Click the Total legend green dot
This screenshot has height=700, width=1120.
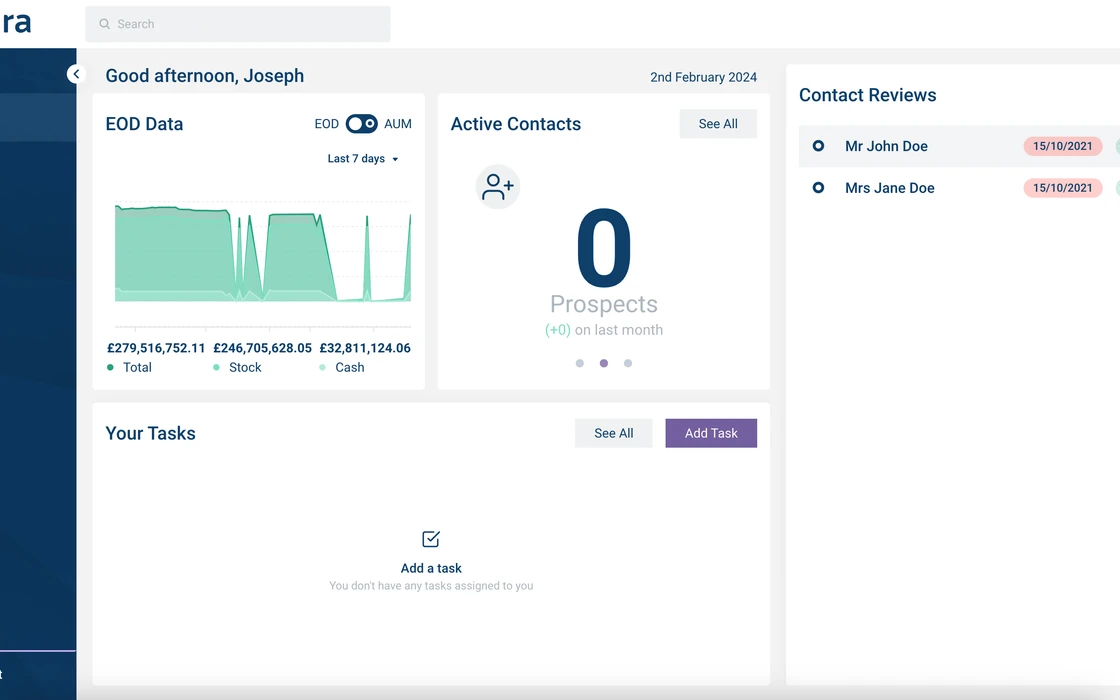110,367
